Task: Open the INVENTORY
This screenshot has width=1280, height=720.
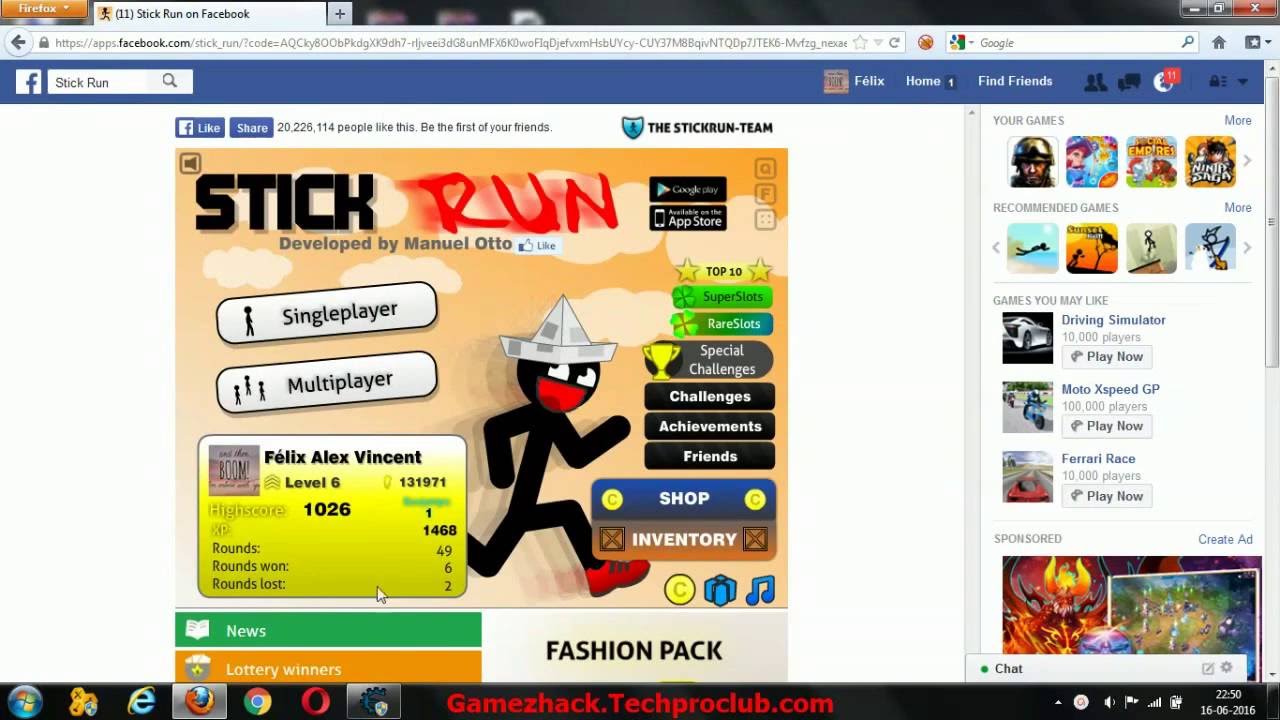Action: click(x=684, y=540)
